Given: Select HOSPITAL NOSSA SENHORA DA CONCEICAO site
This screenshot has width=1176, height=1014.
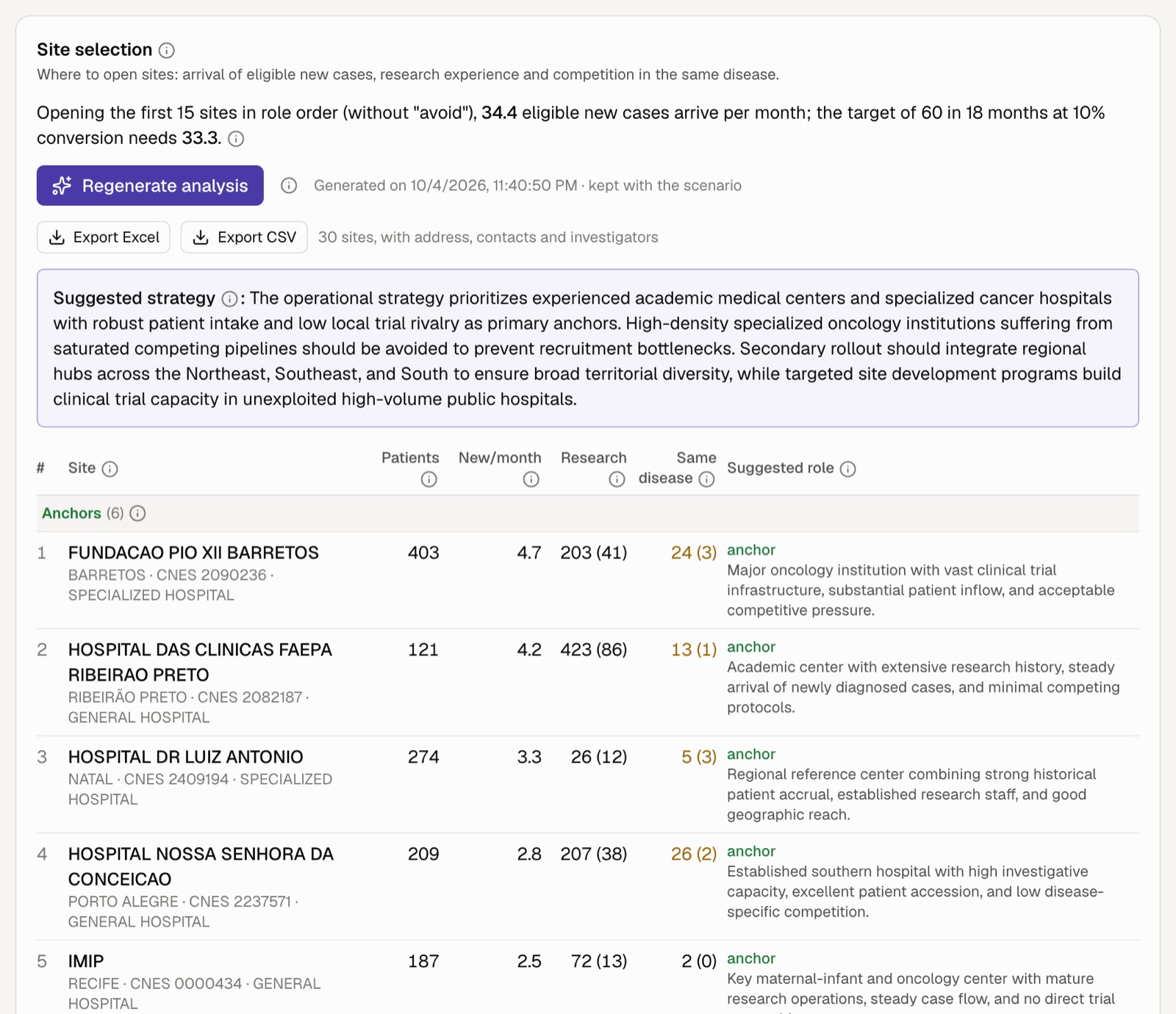Looking at the screenshot, I should 201,866.
